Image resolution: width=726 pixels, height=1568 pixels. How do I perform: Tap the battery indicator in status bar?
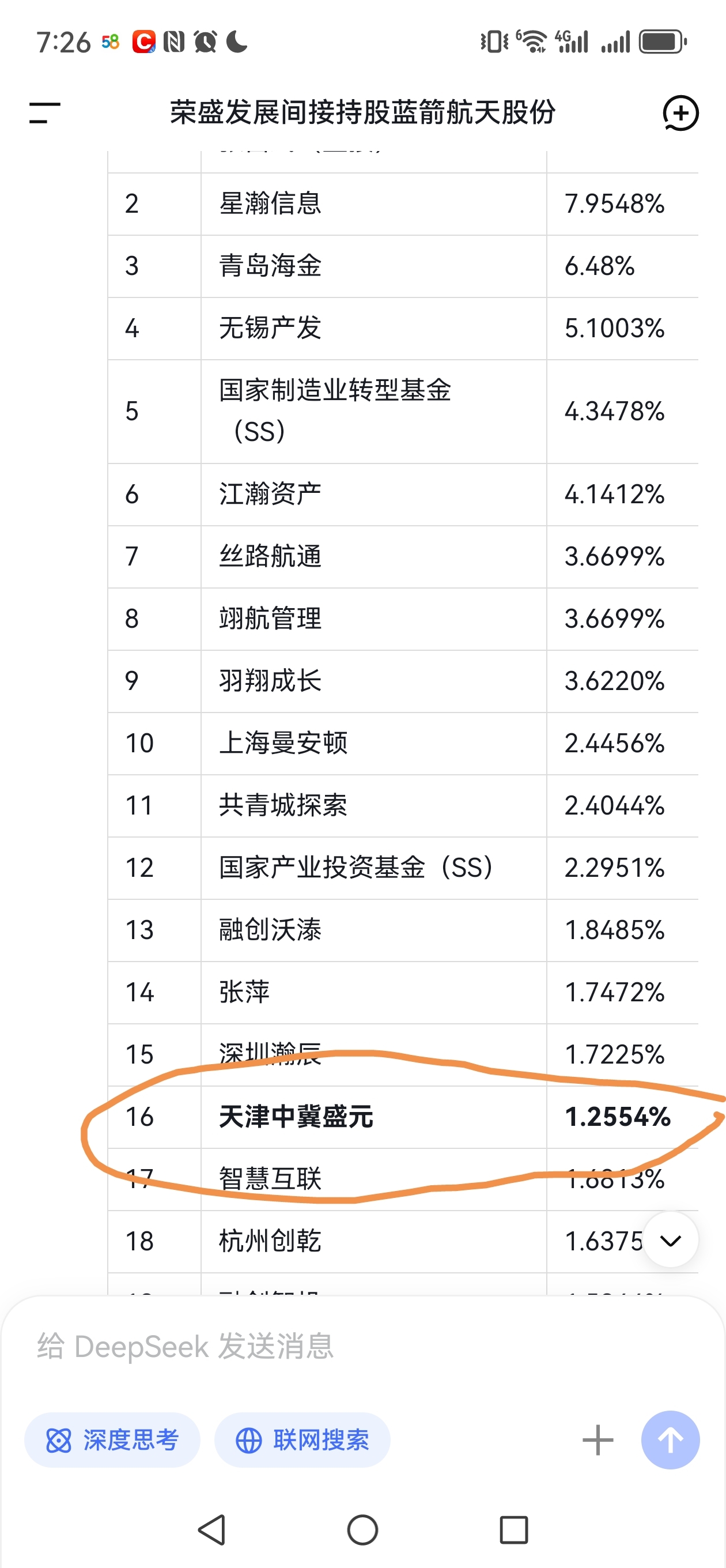click(x=663, y=42)
